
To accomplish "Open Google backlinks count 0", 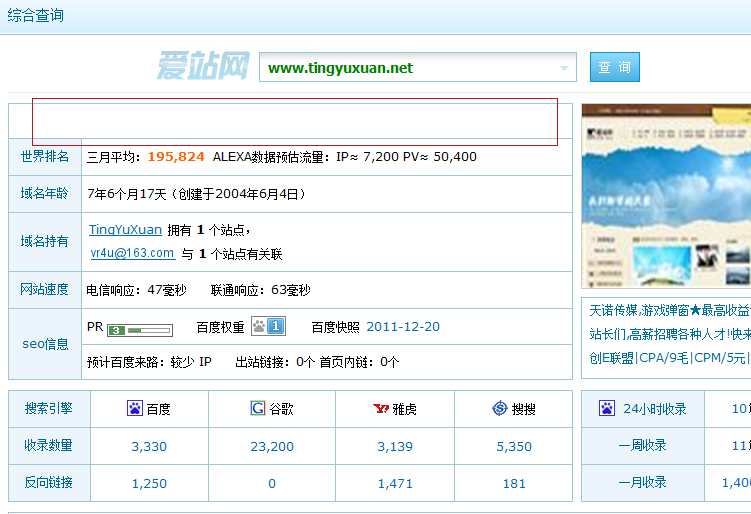I will (x=272, y=483).
